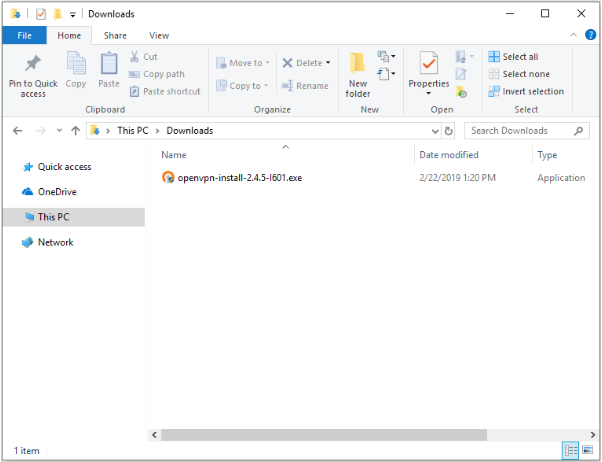Click the Paste icon in ribbon
The height and width of the screenshot is (462, 602).
pos(109,66)
